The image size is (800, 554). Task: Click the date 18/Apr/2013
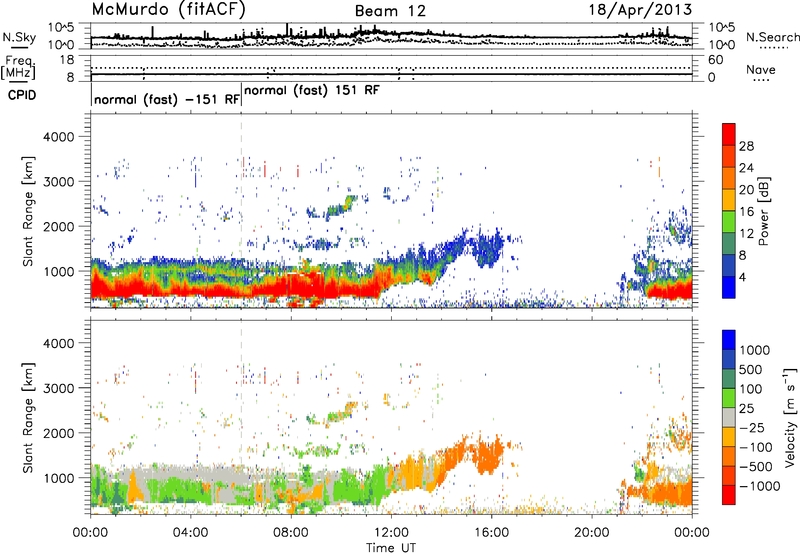click(641, 9)
